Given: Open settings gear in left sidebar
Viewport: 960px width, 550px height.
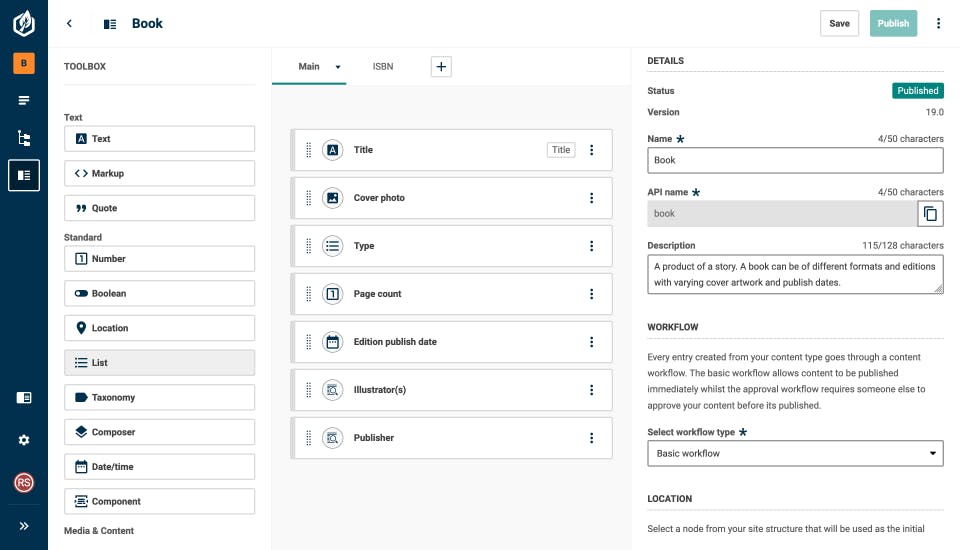Looking at the screenshot, I should pyautogui.click(x=24, y=440).
